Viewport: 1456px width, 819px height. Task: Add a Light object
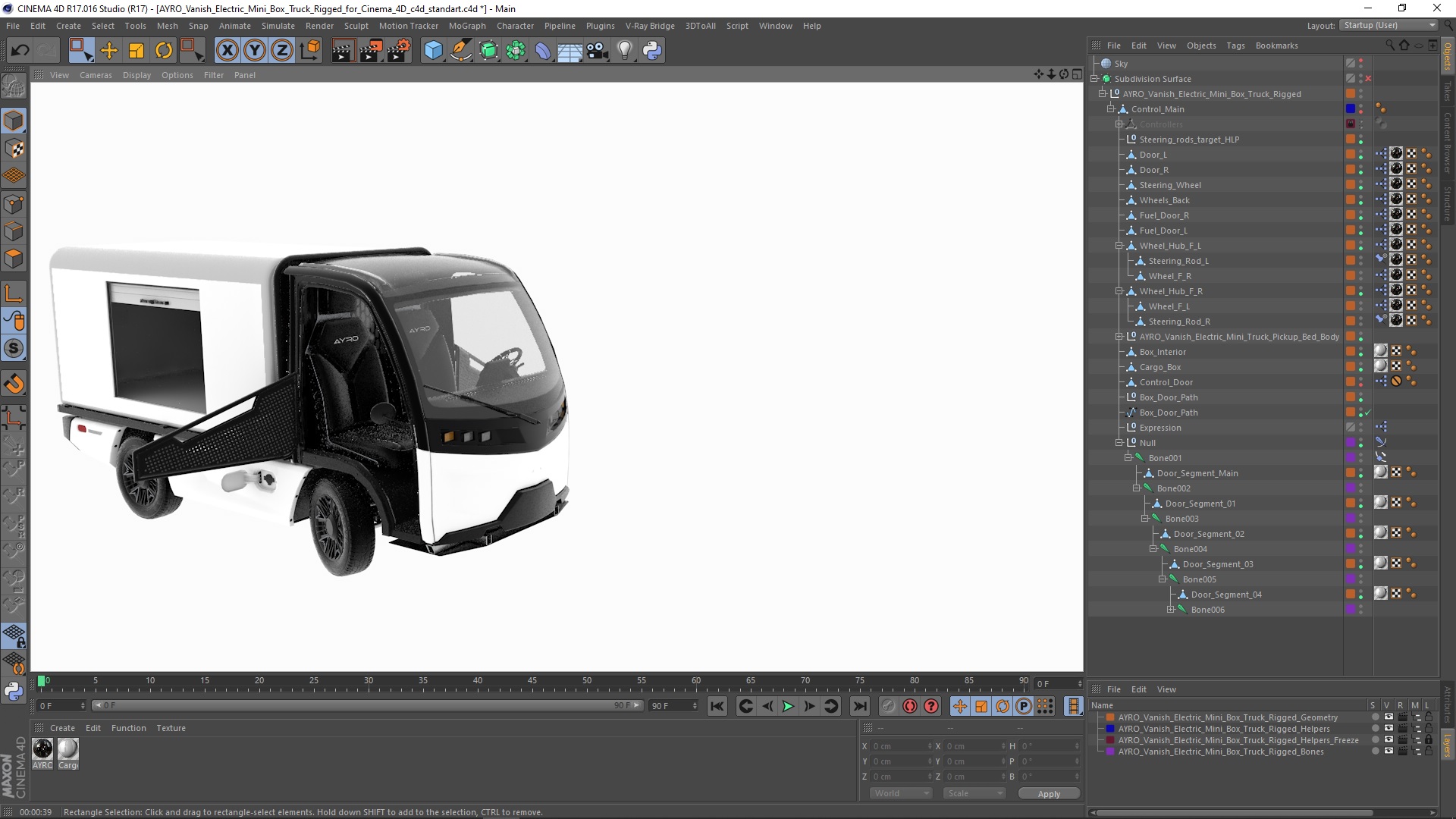625,51
